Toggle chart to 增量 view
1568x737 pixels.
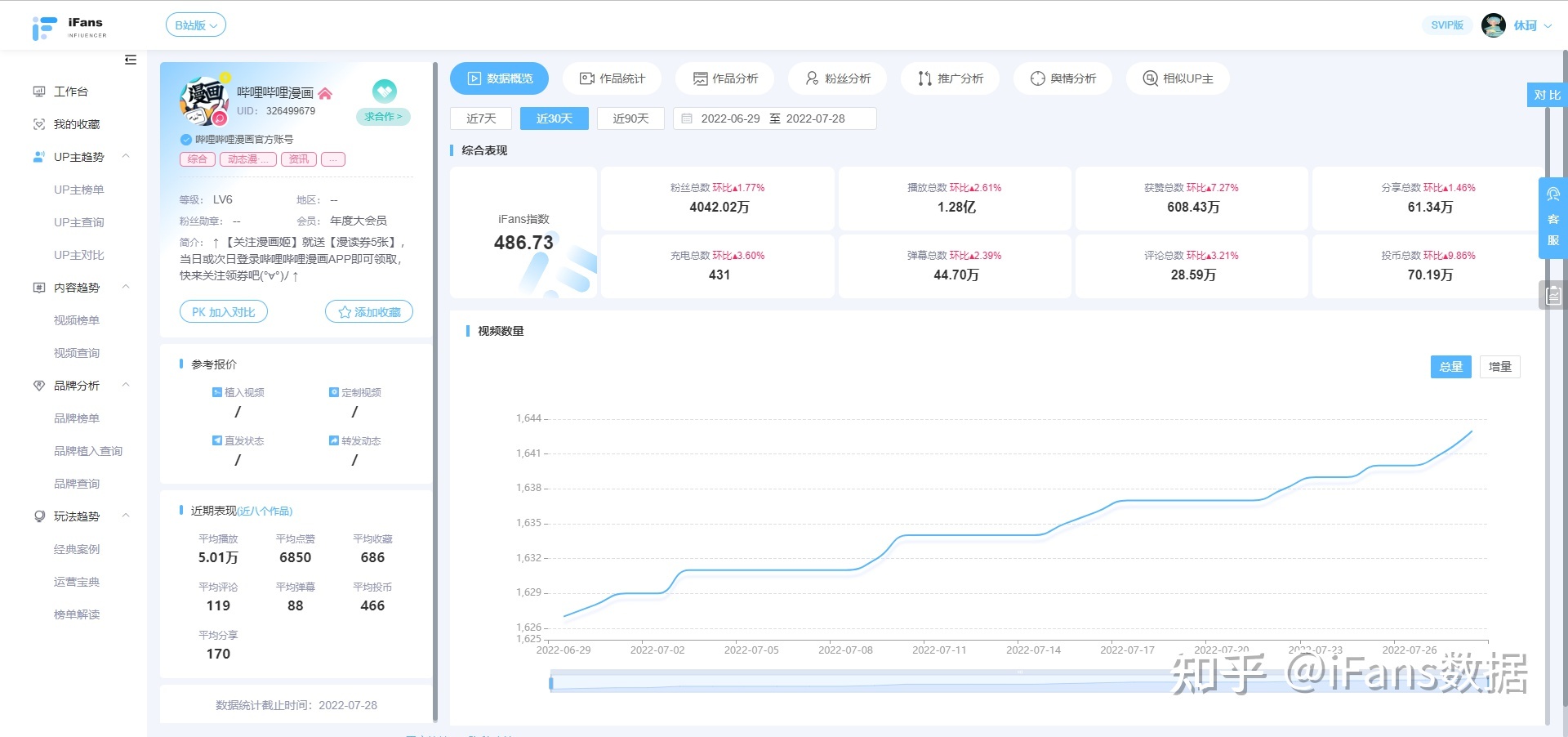tap(1500, 367)
